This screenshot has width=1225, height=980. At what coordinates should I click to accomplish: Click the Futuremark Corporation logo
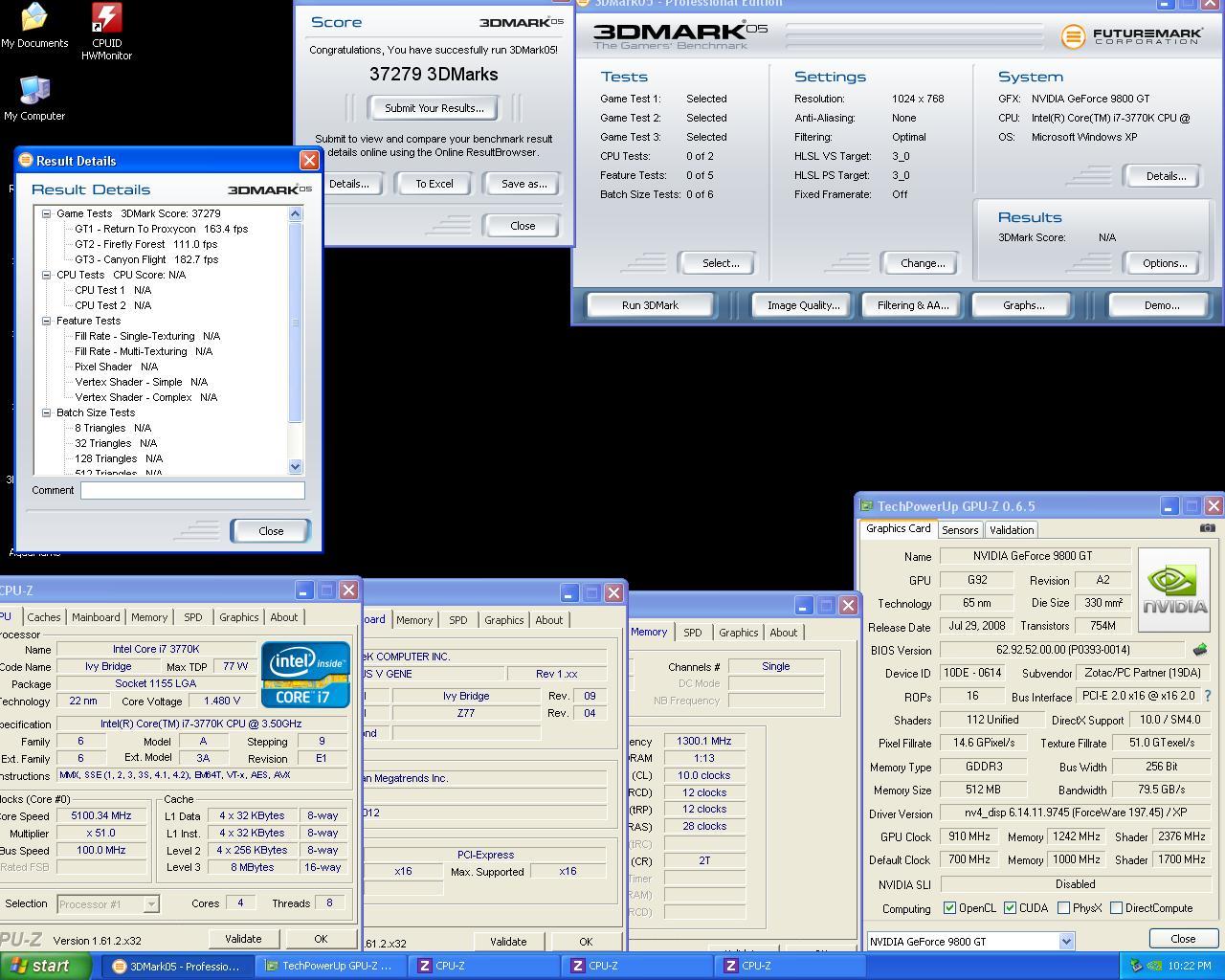click(x=1132, y=36)
